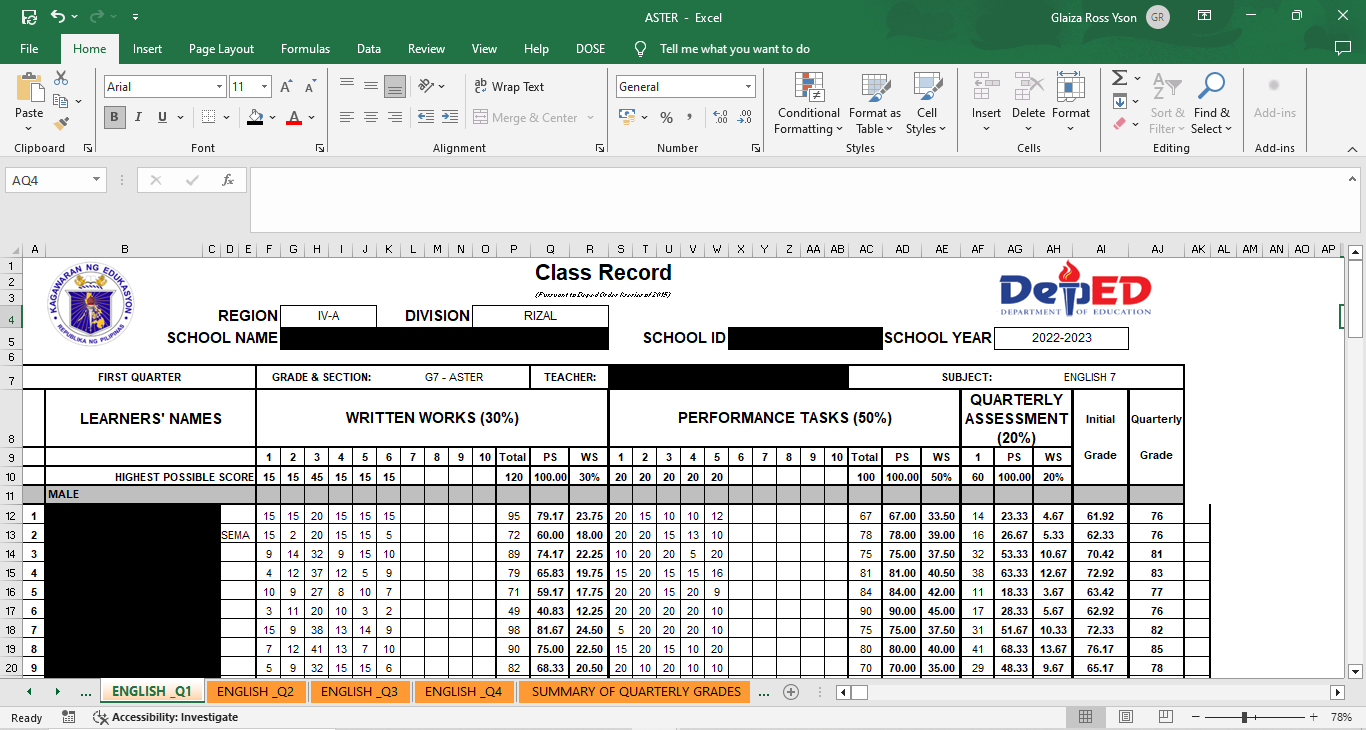Align text right in cell
The width and height of the screenshot is (1366, 730).
tap(395, 117)
